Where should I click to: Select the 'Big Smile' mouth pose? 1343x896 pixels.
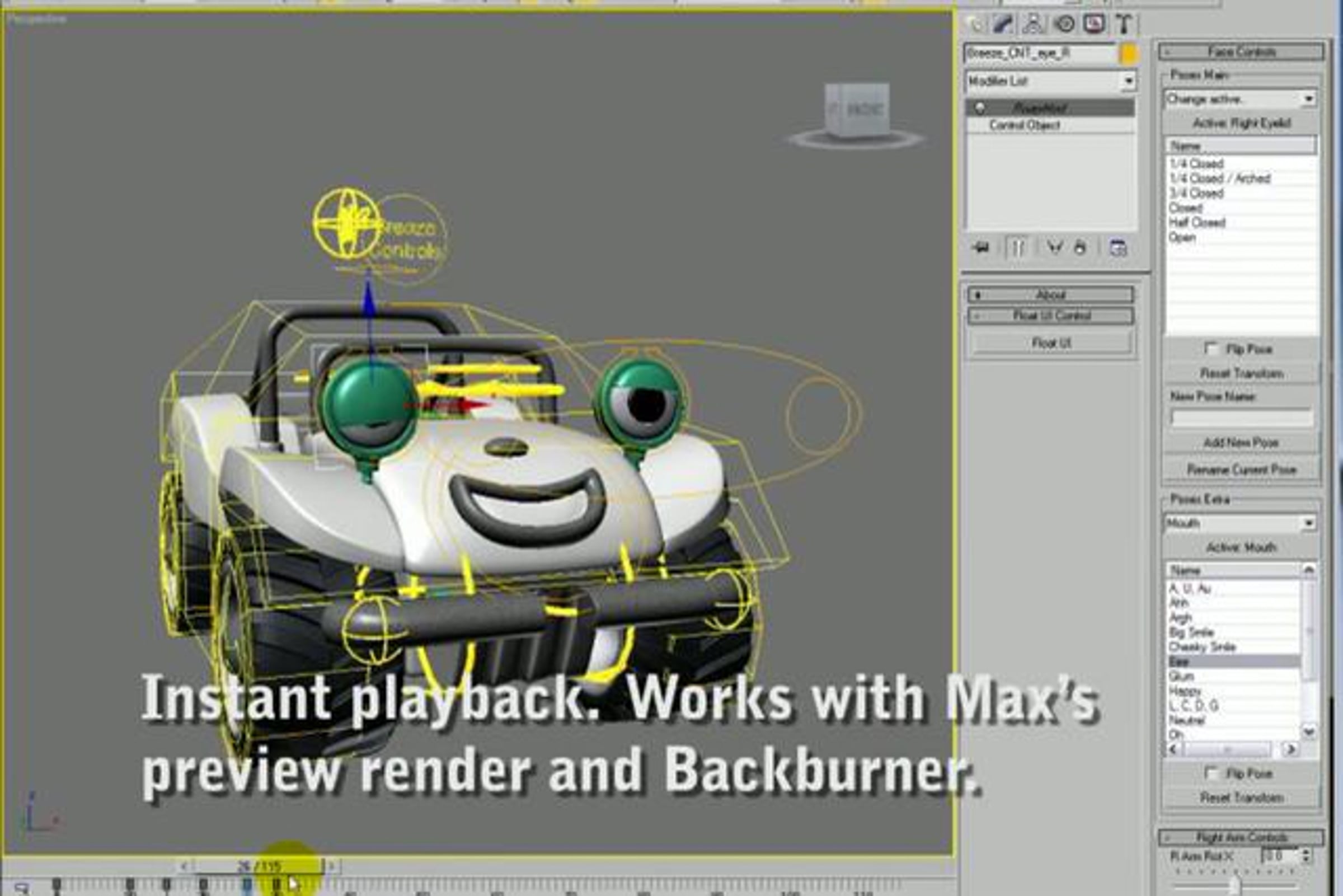1233,632
